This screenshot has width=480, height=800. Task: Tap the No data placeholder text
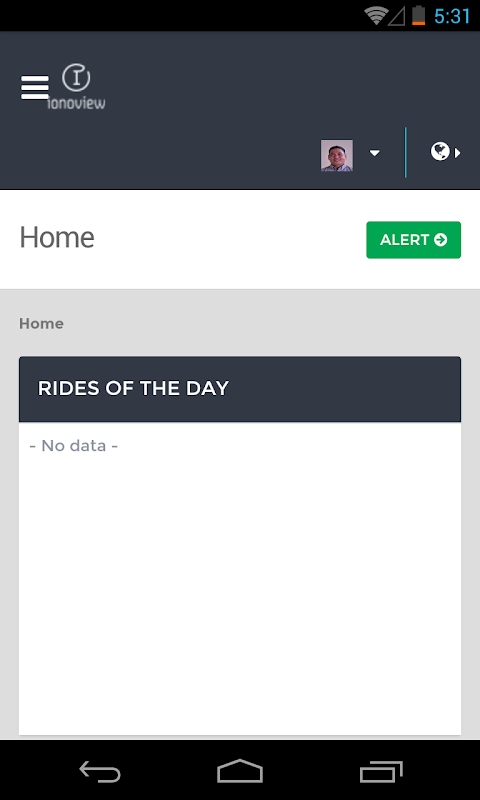[73, 446]
